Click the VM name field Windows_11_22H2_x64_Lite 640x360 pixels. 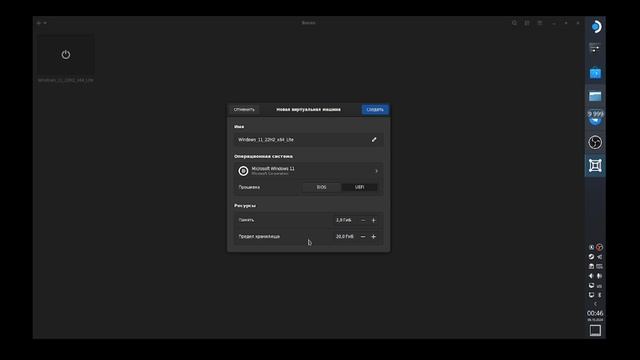coord(309,140)
